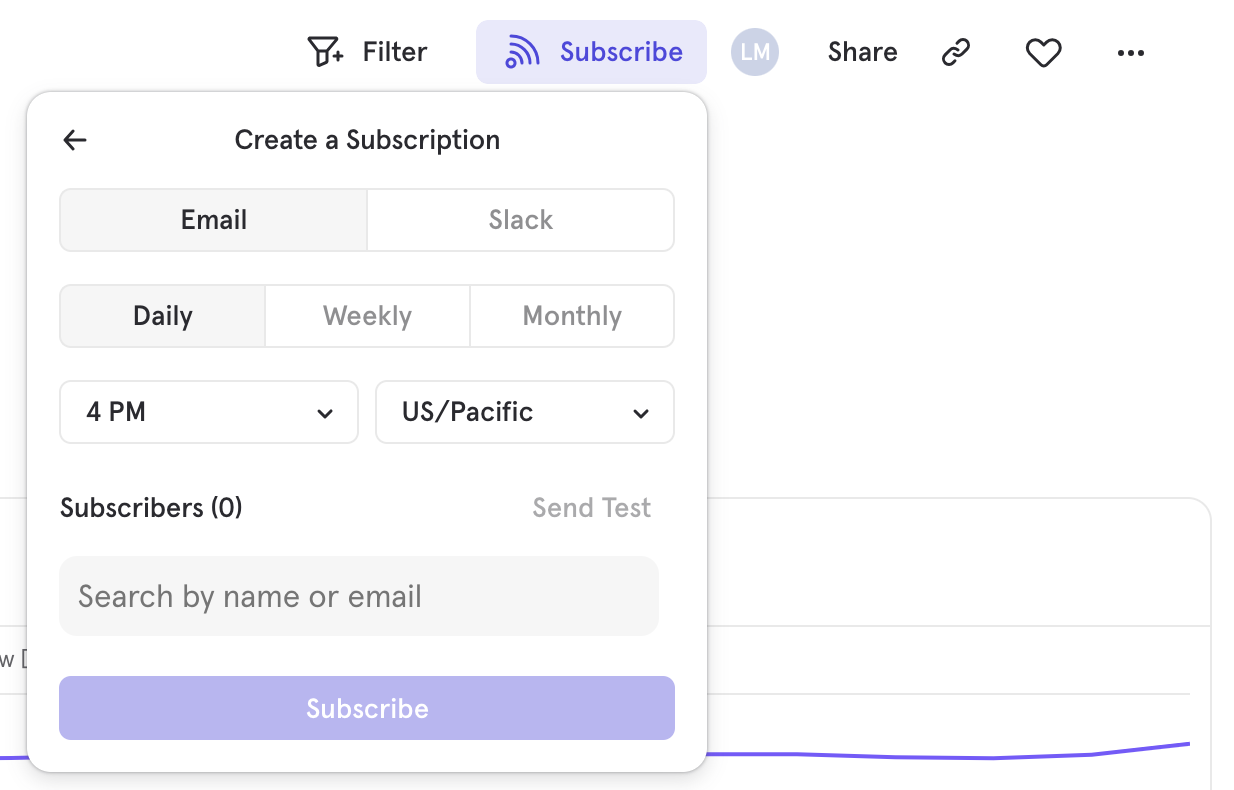Image resolution: width=1234 pixels, height=790 pixels.
Task: Select Weekly delivery frequency
Action: (367, 315)
